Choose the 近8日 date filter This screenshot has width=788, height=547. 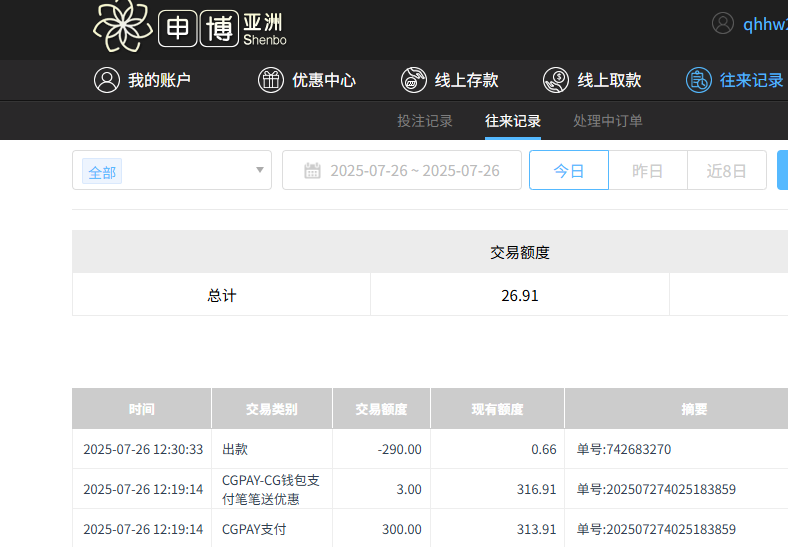tap(726, 171)
